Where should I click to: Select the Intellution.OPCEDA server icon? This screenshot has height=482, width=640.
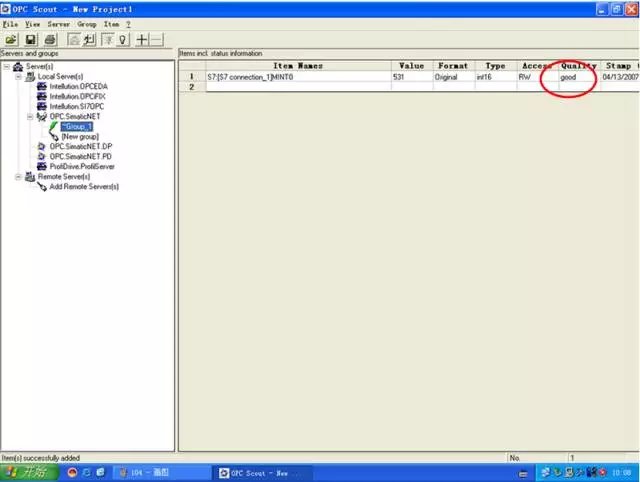click(41, 87)
